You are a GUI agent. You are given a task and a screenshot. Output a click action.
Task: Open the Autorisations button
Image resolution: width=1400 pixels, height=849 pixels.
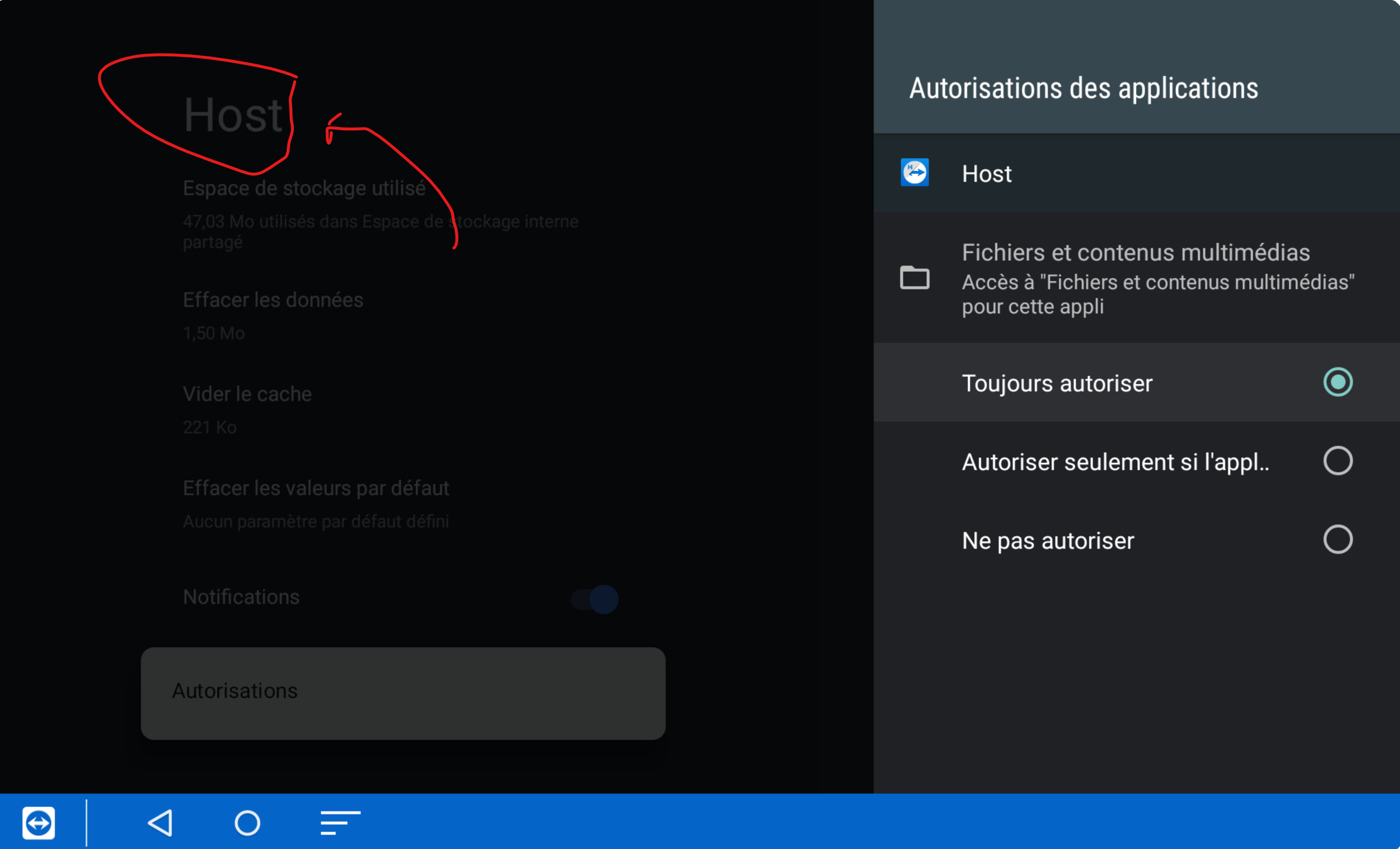(x=403, y=693)
